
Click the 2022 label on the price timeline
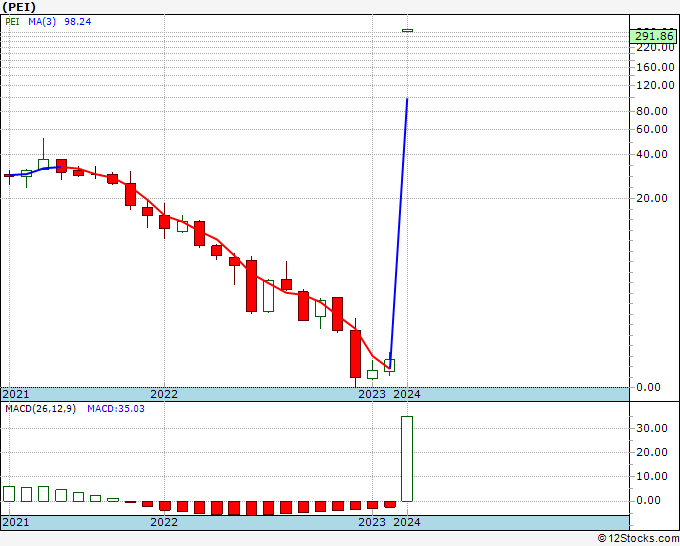tap(164, 394)
